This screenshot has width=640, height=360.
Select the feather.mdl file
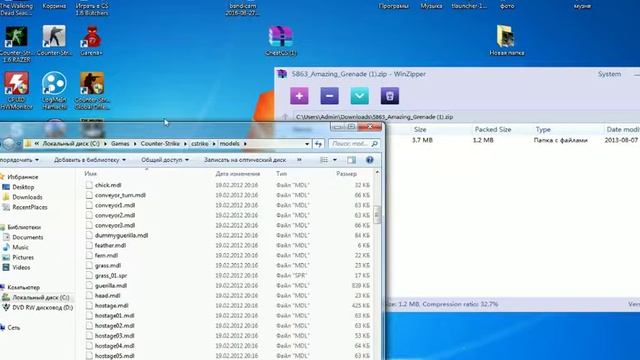point(110,246)
